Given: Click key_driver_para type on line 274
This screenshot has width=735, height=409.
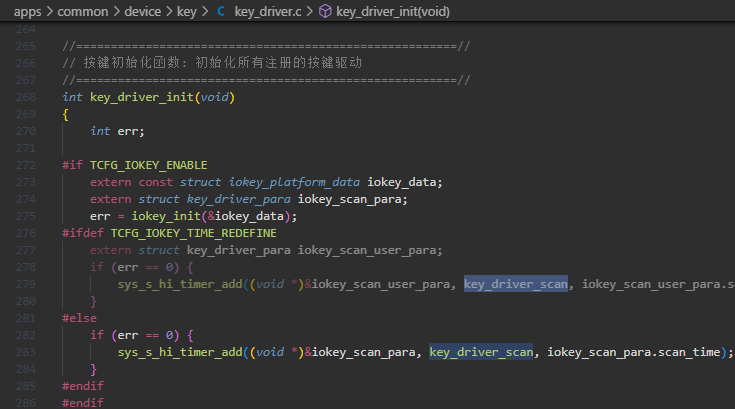Looking at the screenshot, I should (x=239, y=199).
